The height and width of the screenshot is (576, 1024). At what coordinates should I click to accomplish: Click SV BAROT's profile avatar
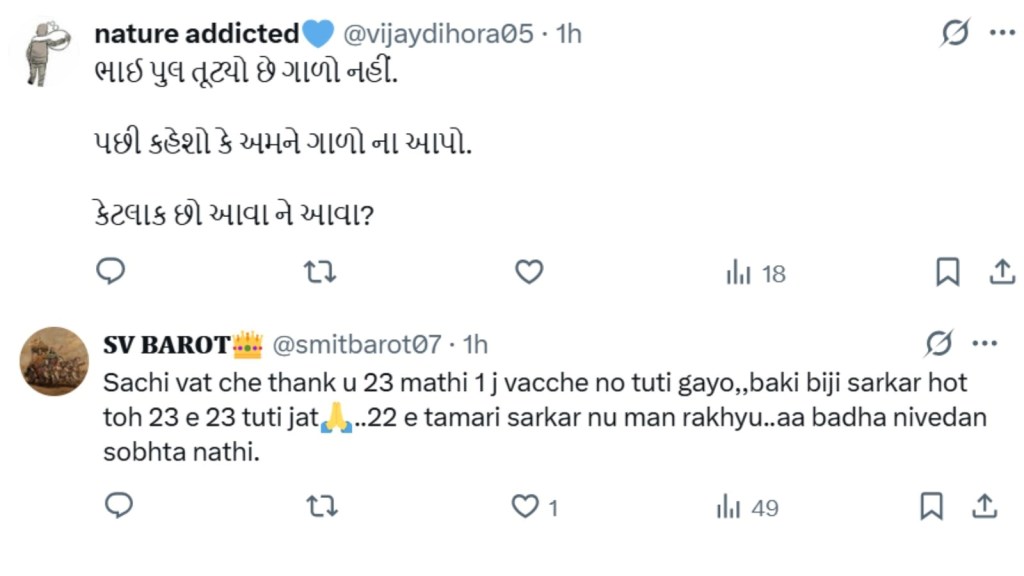[54, 361]
